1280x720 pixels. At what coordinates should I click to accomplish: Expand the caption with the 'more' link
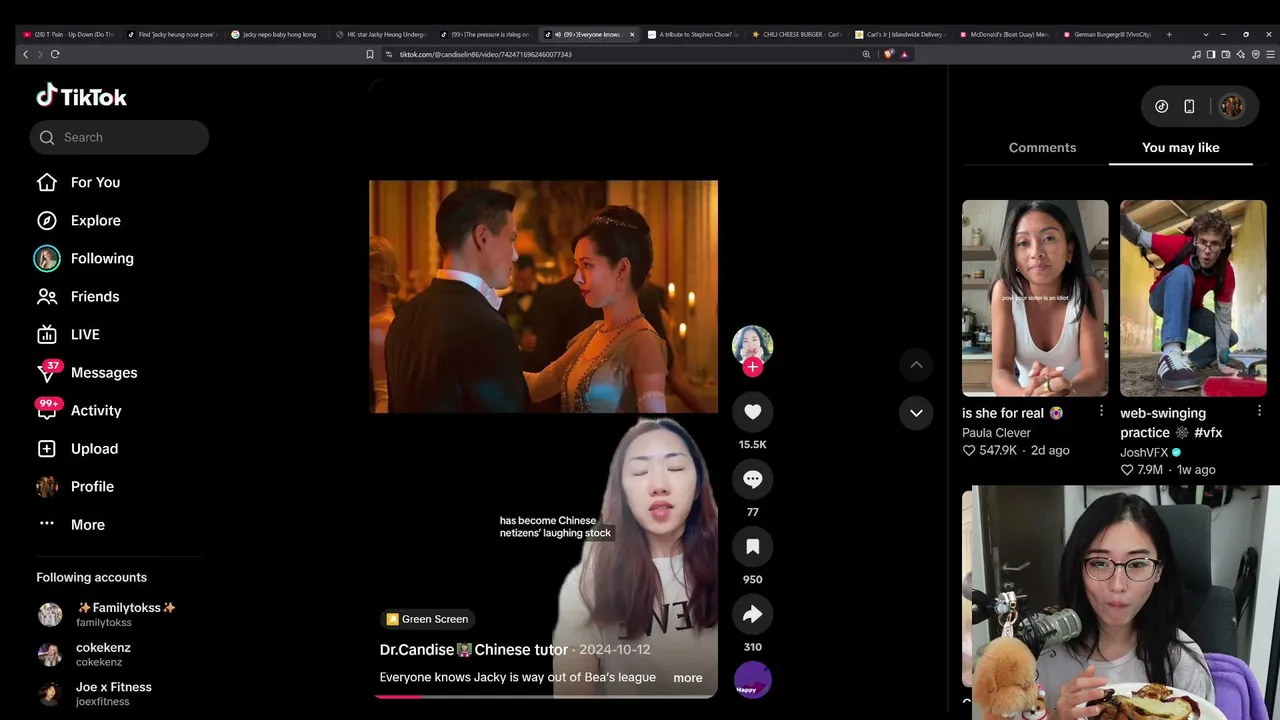click(x=688, y=678)
